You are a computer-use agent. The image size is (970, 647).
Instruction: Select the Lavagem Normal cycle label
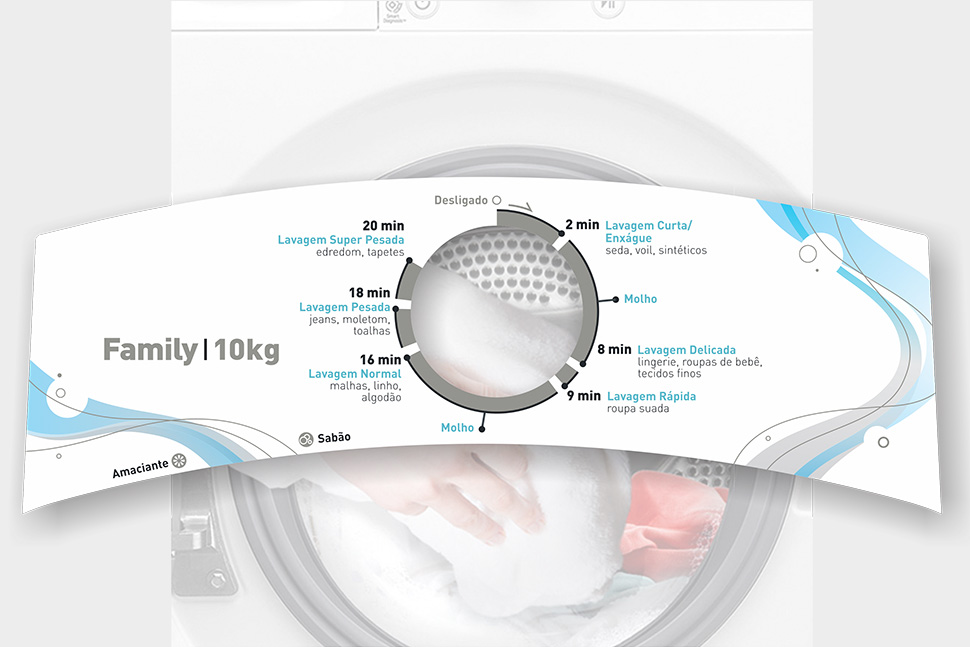[354, 374]
